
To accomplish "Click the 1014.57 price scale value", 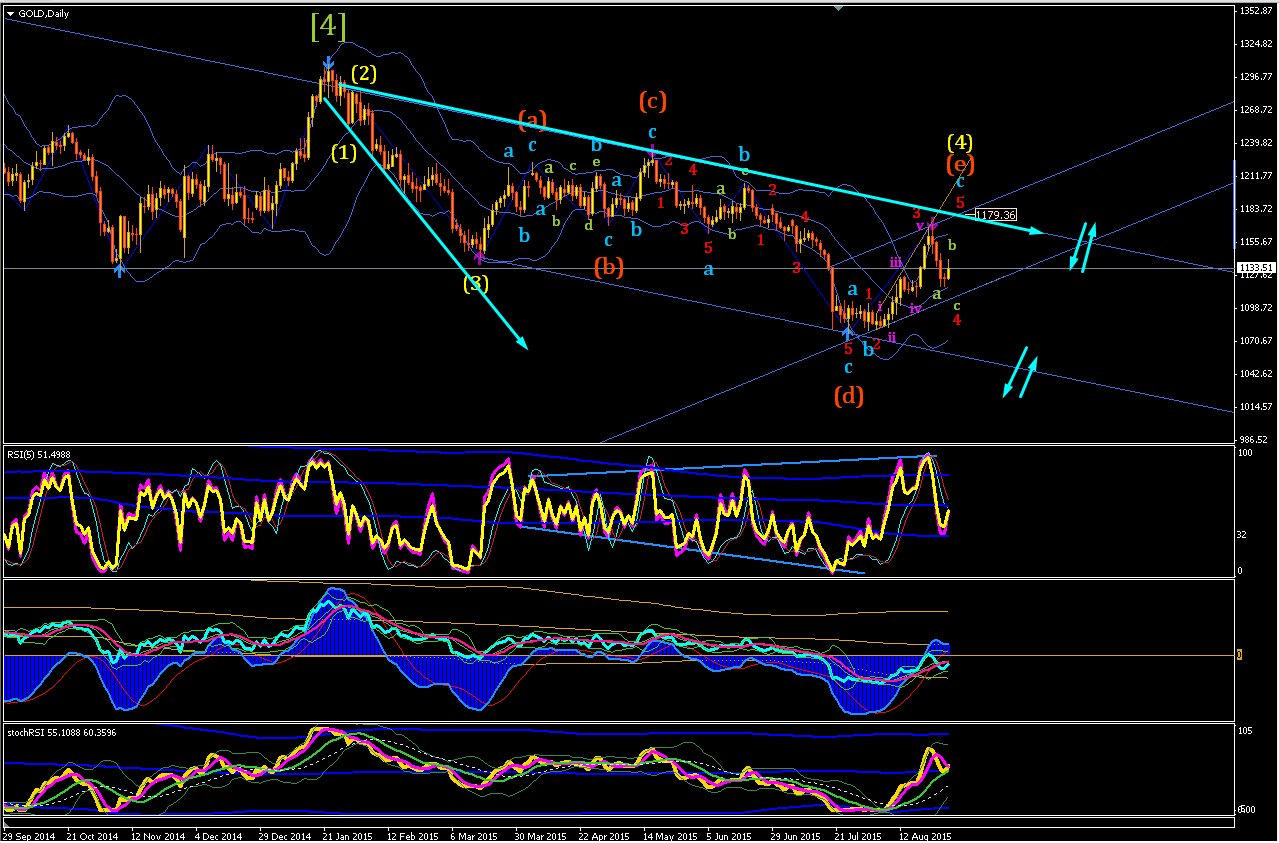I will pyautogui.click(x=1254, y=407).
